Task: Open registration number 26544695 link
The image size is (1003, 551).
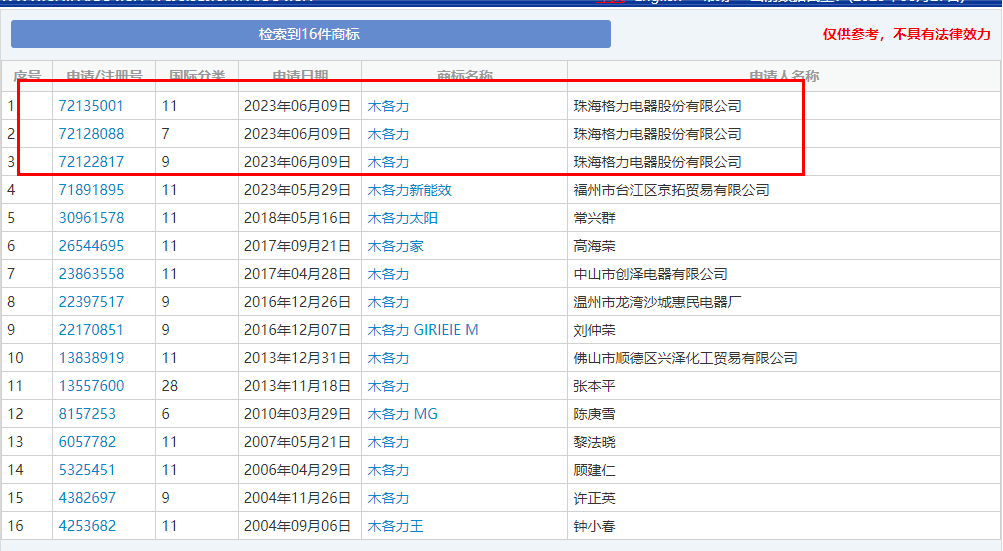Action: click(x=91, y=246)
